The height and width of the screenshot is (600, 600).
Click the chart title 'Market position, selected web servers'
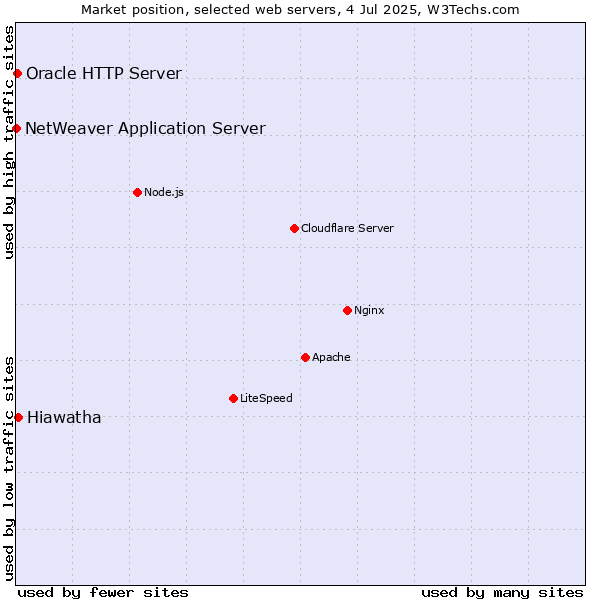[x=209, y=10]
